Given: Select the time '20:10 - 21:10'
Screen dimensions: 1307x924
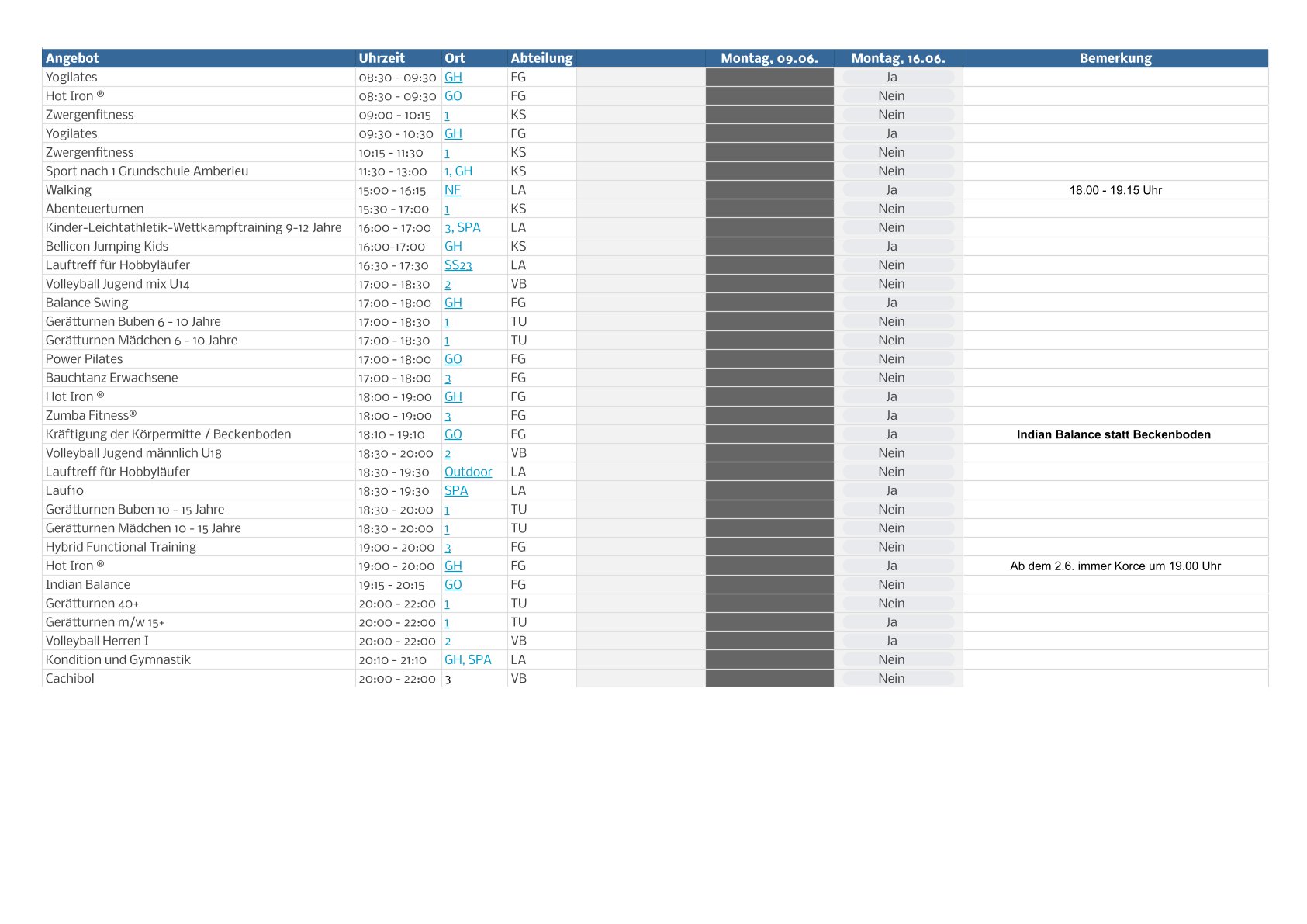Looking at the screenshot, I should tap(392, 660).
